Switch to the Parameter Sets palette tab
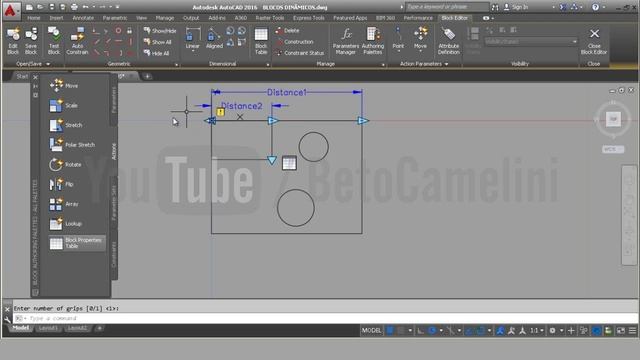Viewport: 640px width, 360px height. tap(114, 203)
